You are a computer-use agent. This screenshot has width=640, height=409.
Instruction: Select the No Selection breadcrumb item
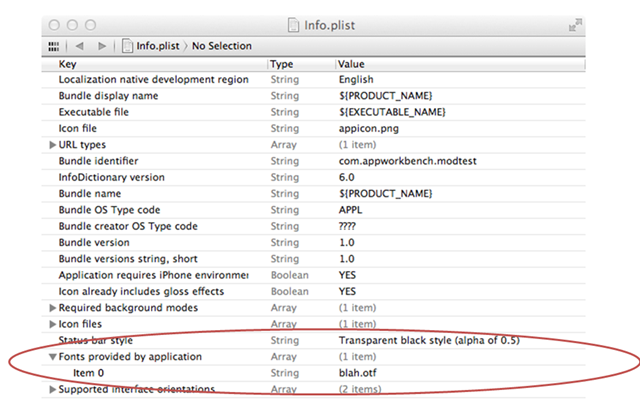tap(221, 46)
